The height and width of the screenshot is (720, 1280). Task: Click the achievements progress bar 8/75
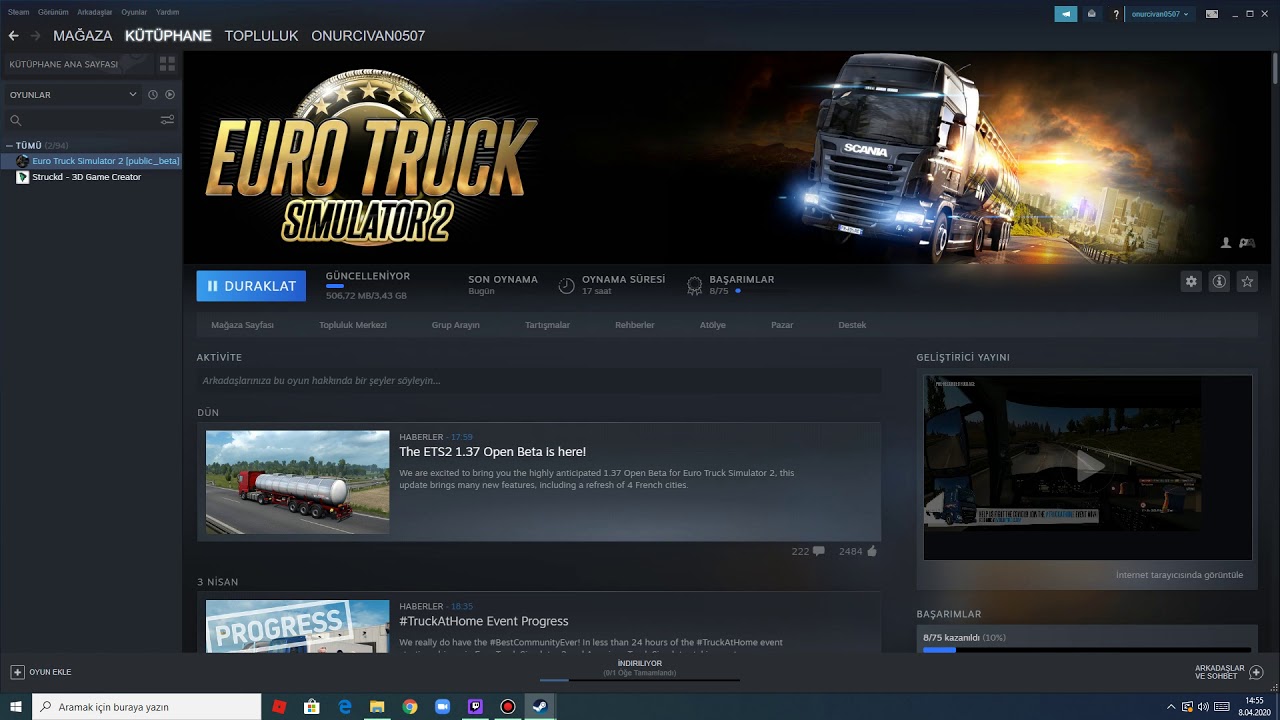tap(1085, 649)
